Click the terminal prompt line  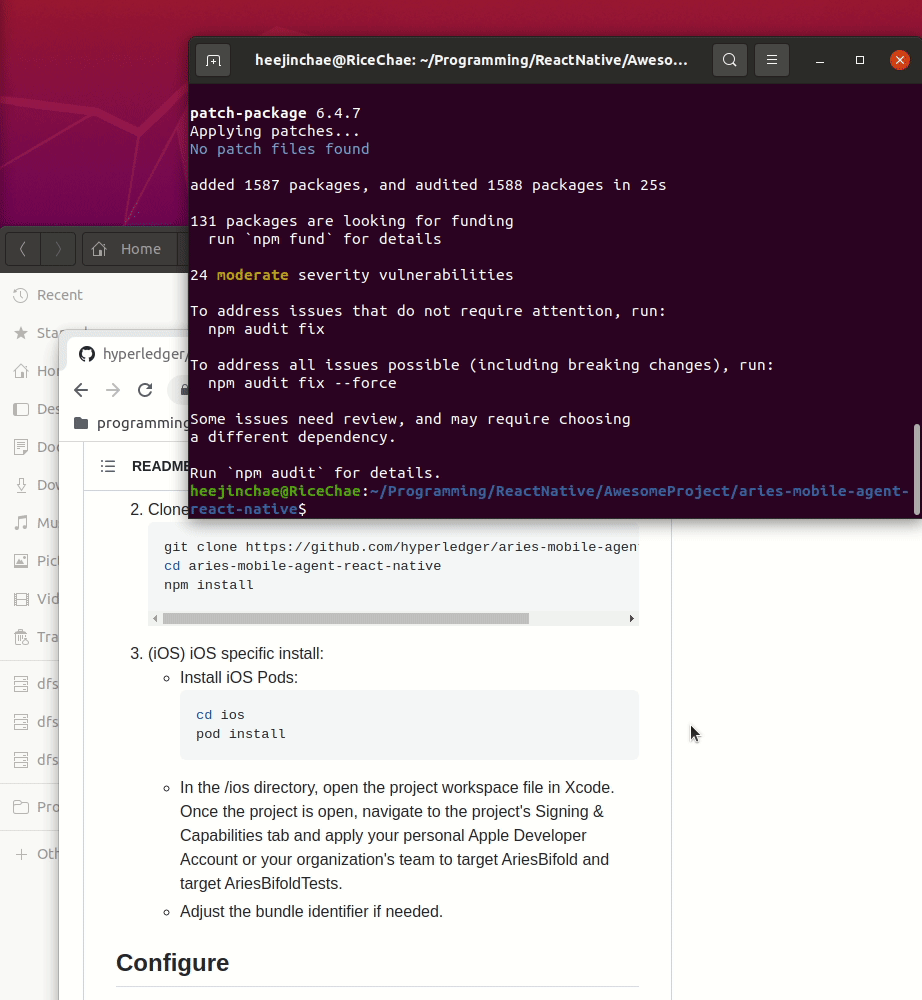549,500
